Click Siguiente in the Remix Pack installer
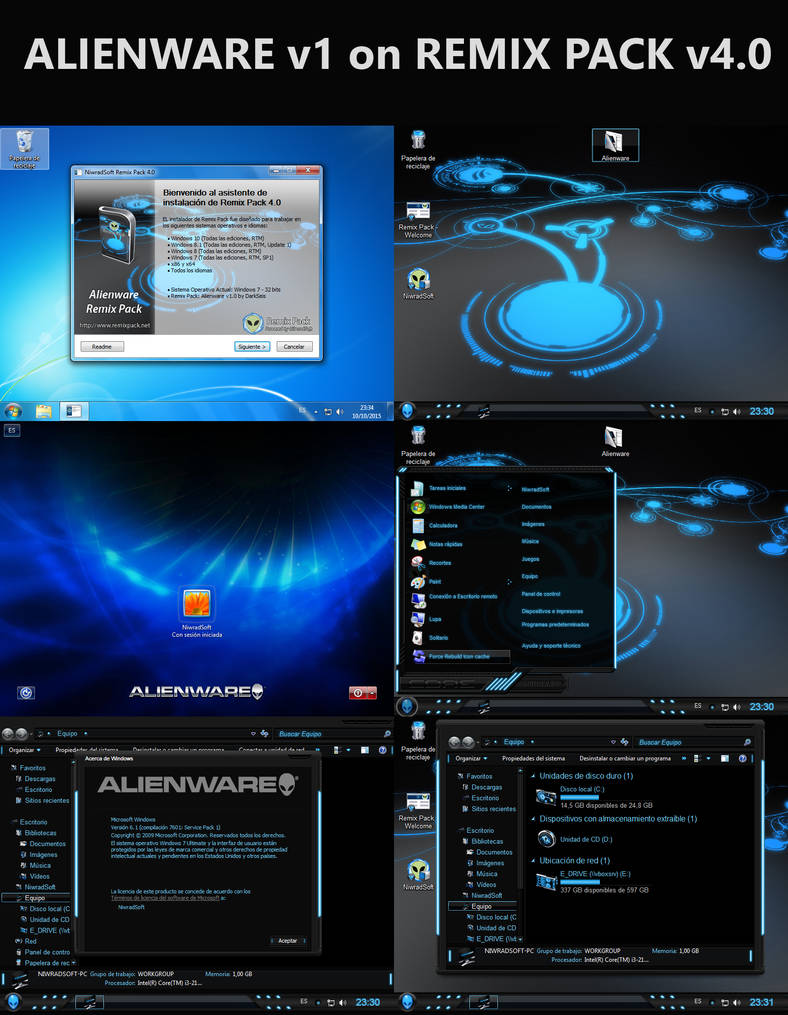This screenshot has height=1015, width=788. point(251,346)
